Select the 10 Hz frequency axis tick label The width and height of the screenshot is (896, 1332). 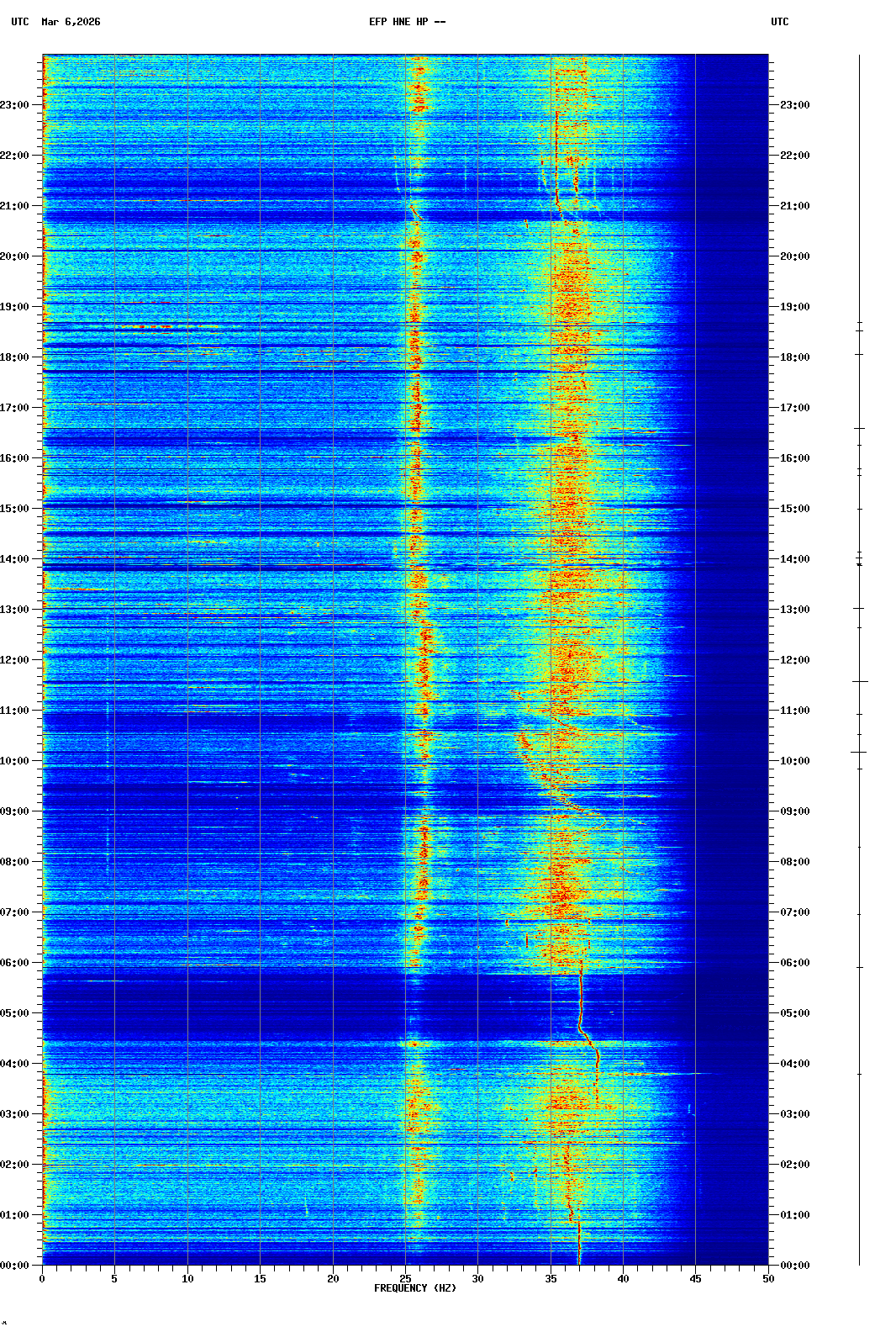pyautogui.click(x=187, y=1279)
